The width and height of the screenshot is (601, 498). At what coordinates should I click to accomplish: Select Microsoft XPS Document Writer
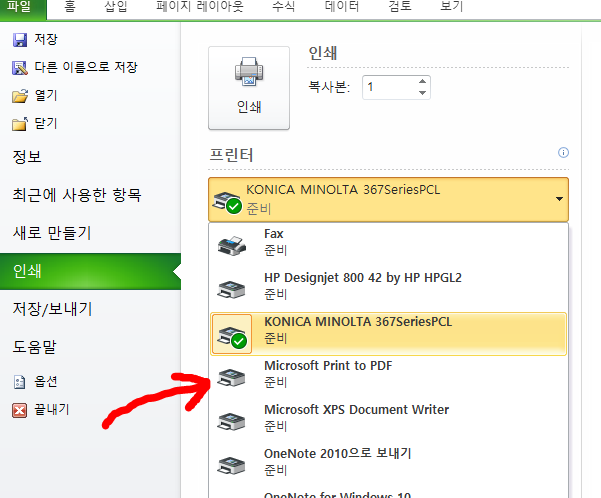click(388, 421)
